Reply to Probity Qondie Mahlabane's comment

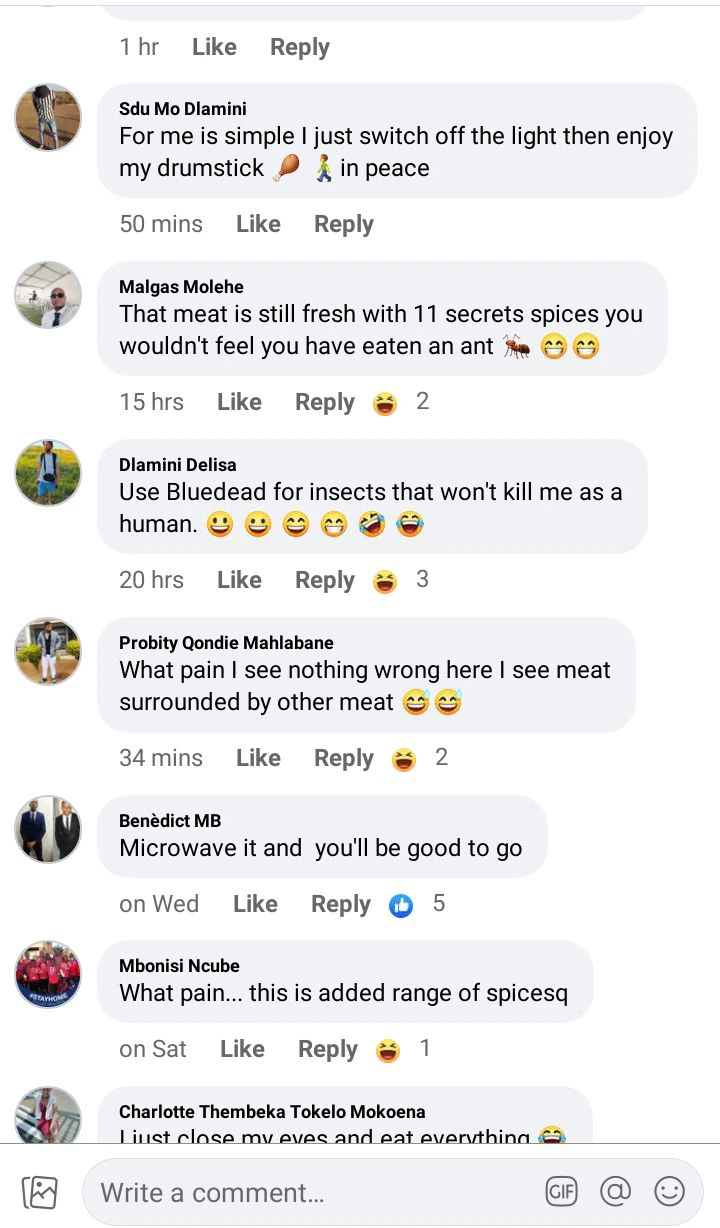[x=343, y=758]
